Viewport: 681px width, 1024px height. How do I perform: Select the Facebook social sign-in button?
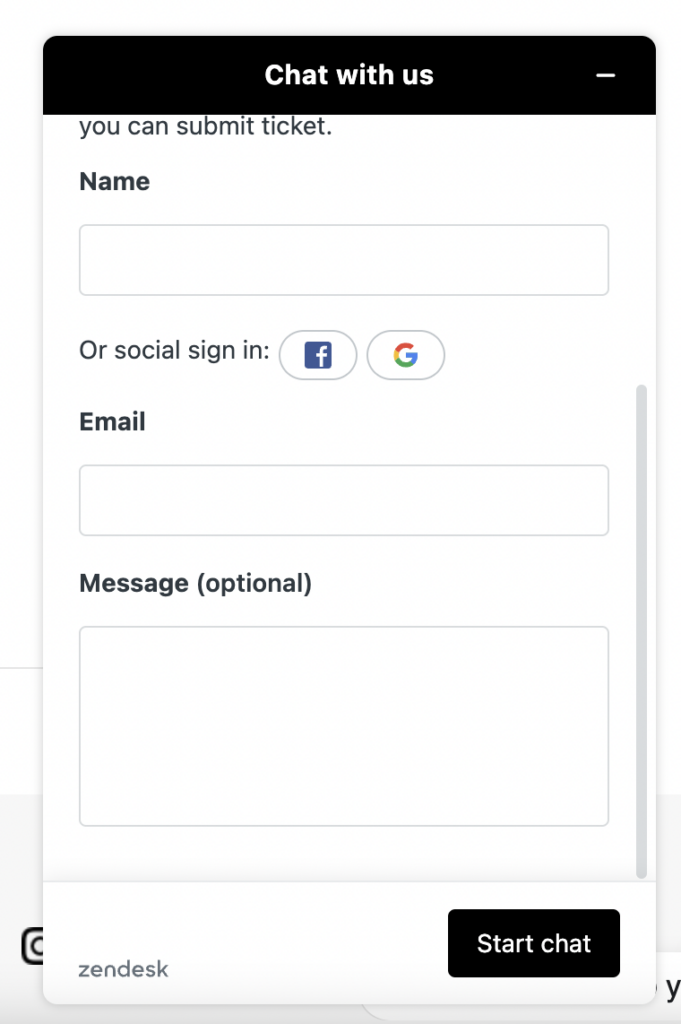click(318, 355)
